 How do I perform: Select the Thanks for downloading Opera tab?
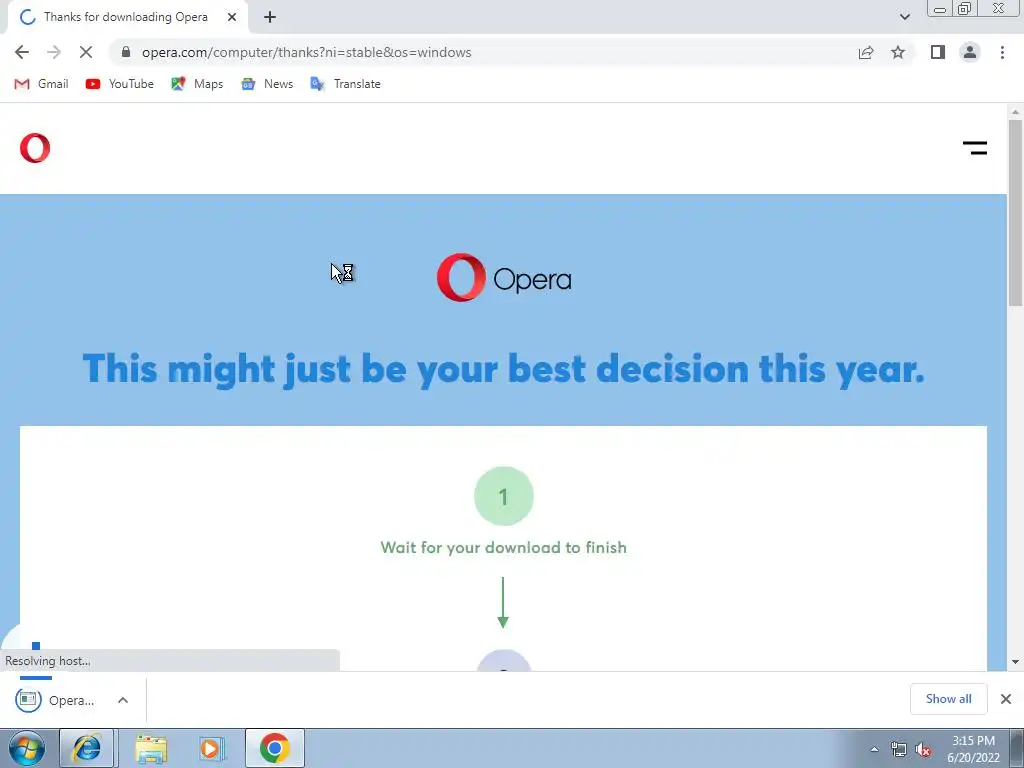[125, 18]
